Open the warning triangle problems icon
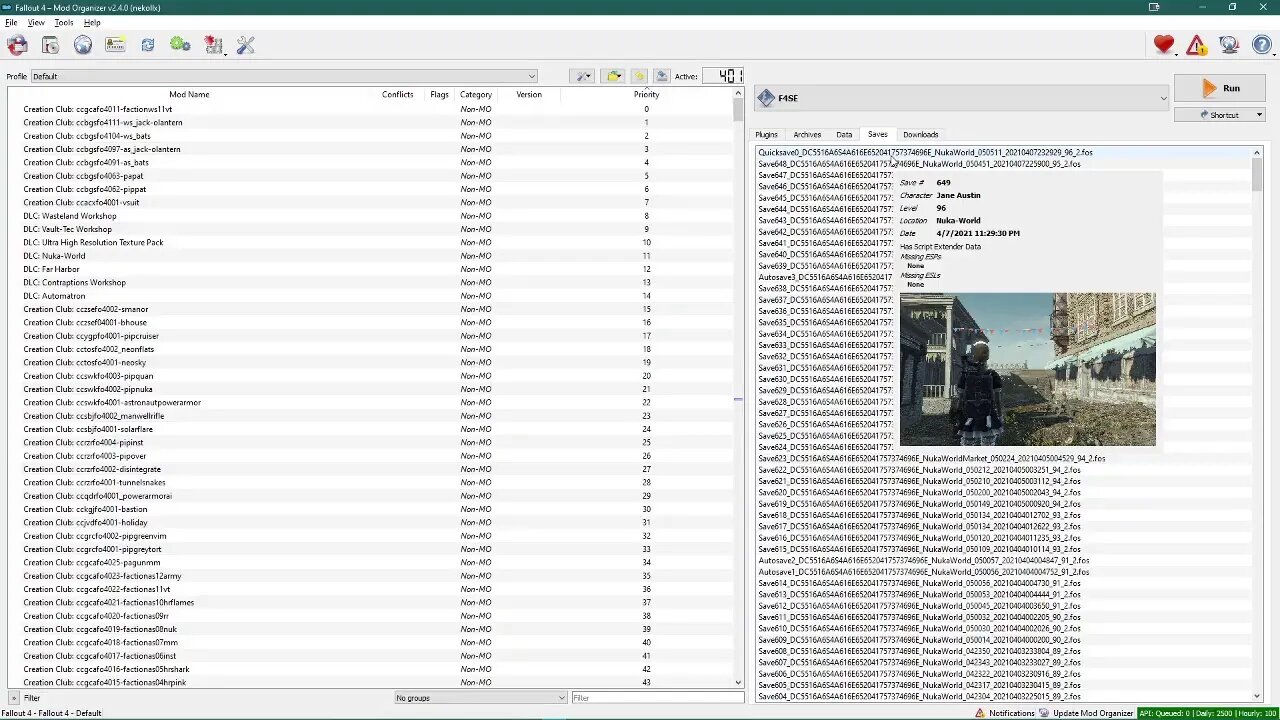Screen dimensions: 1280x720 (x=1196, y=45)
